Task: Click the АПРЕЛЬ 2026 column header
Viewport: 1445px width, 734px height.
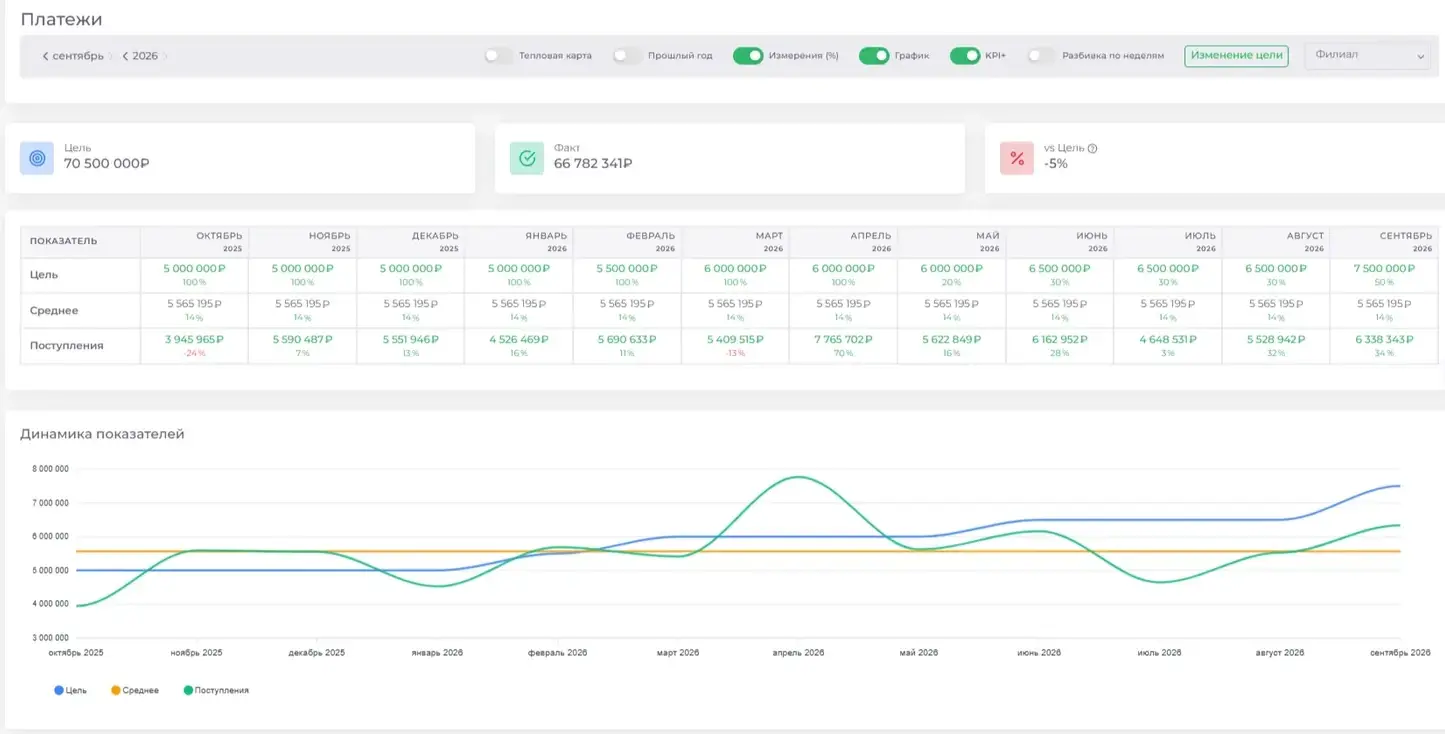Action: [843, 241]
